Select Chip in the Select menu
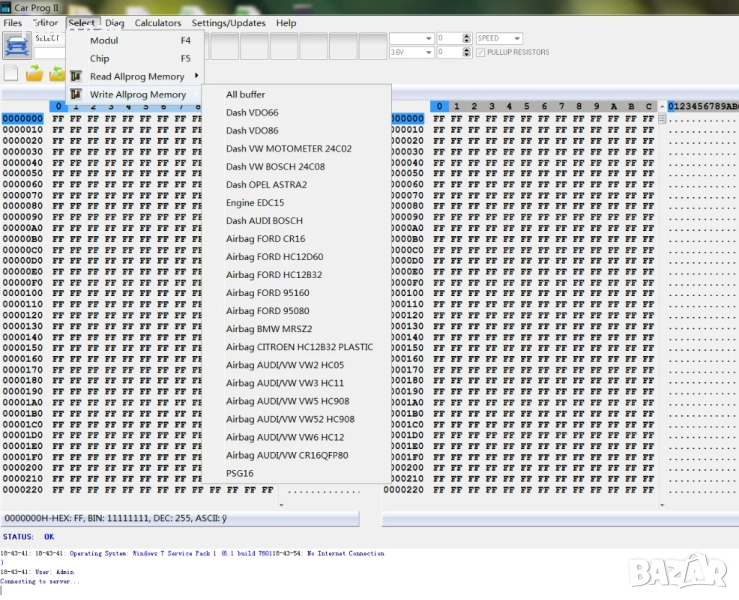The image size is (739, 600). (x=100, y=58)
